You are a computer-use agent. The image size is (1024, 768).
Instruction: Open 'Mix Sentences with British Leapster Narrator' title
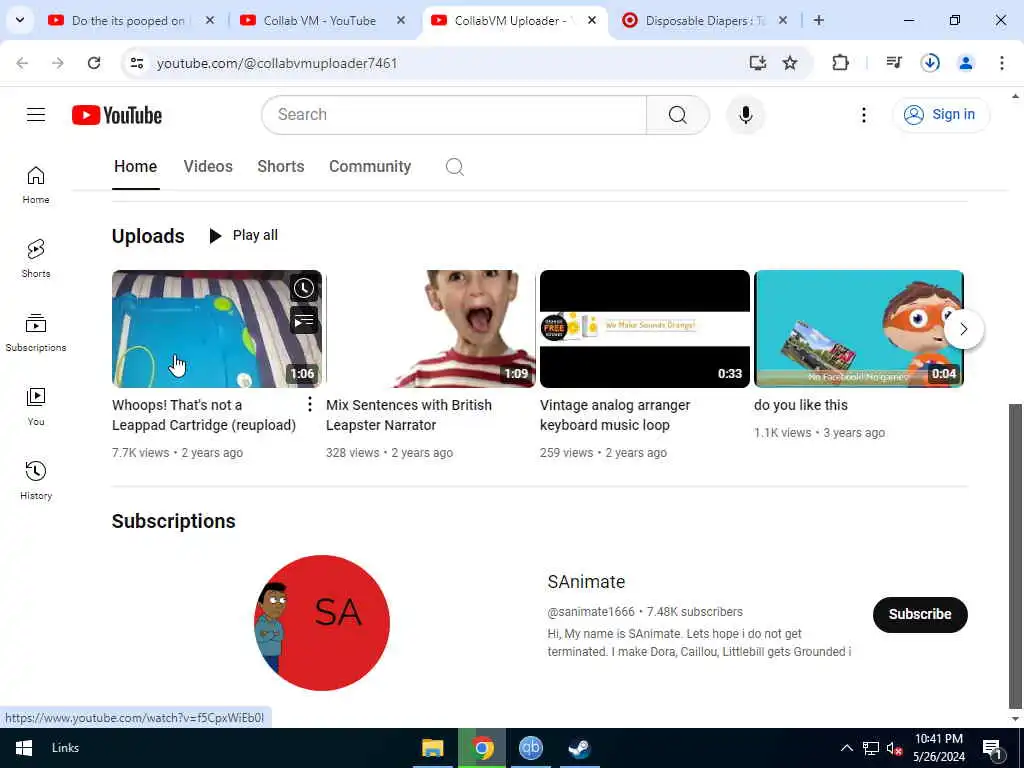(x=409, y=415)
